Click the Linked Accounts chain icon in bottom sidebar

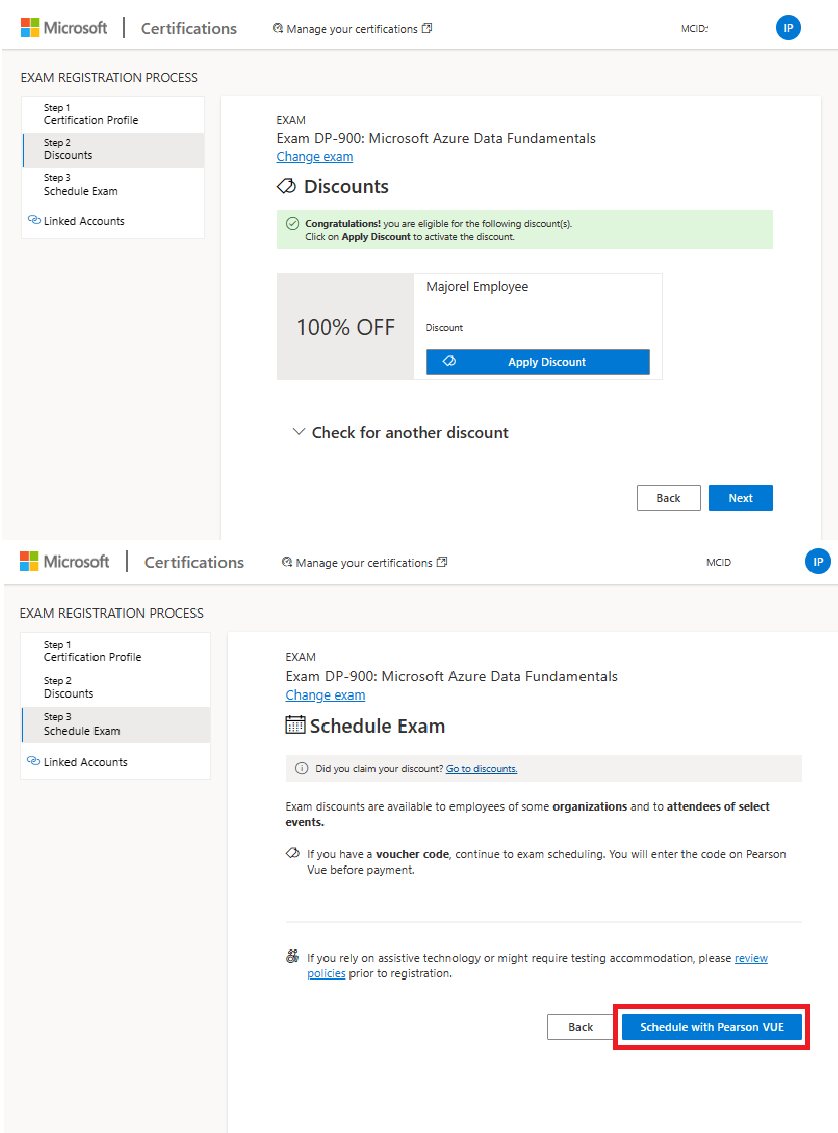tap(33, 761)
